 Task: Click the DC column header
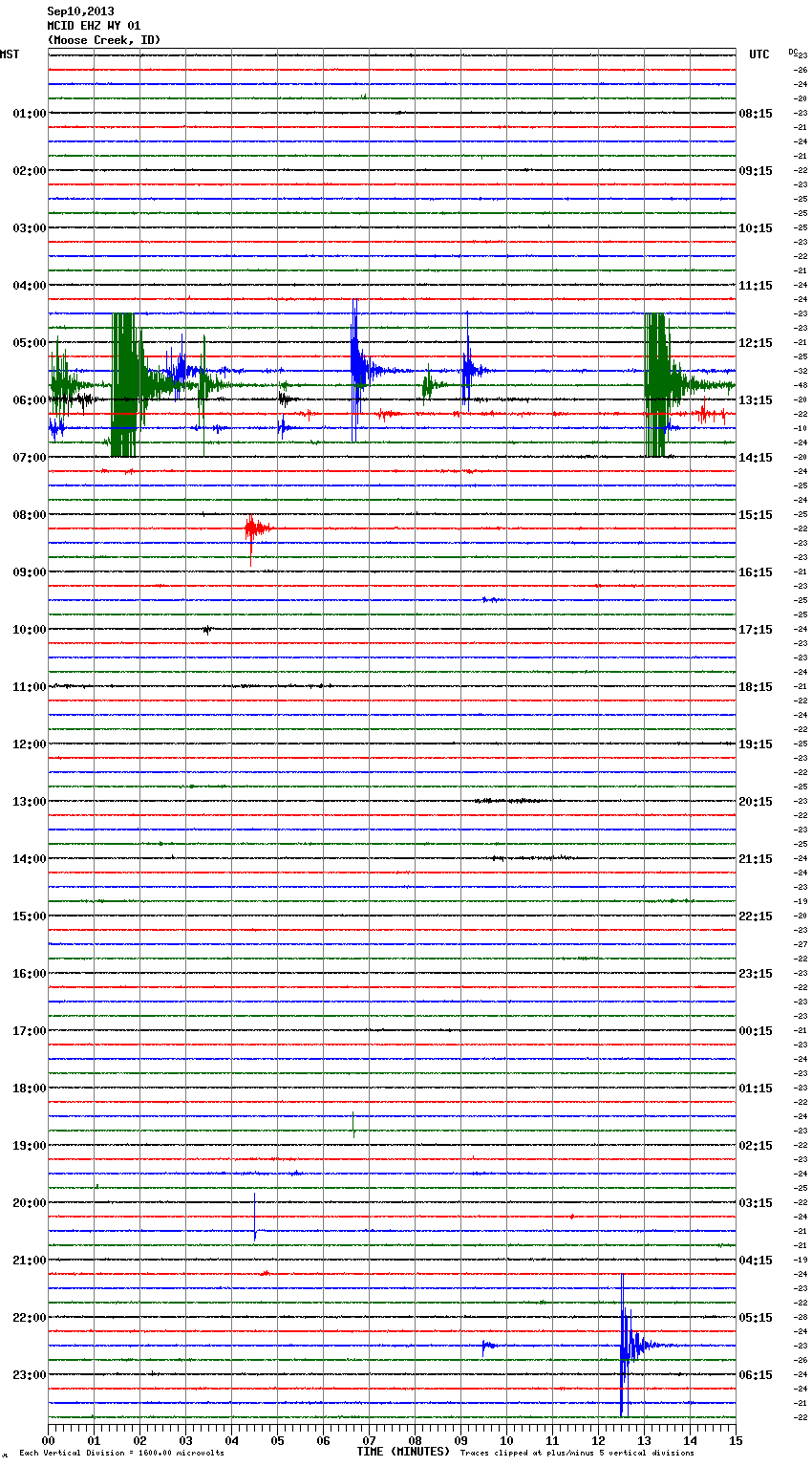[x=793, y=52]
